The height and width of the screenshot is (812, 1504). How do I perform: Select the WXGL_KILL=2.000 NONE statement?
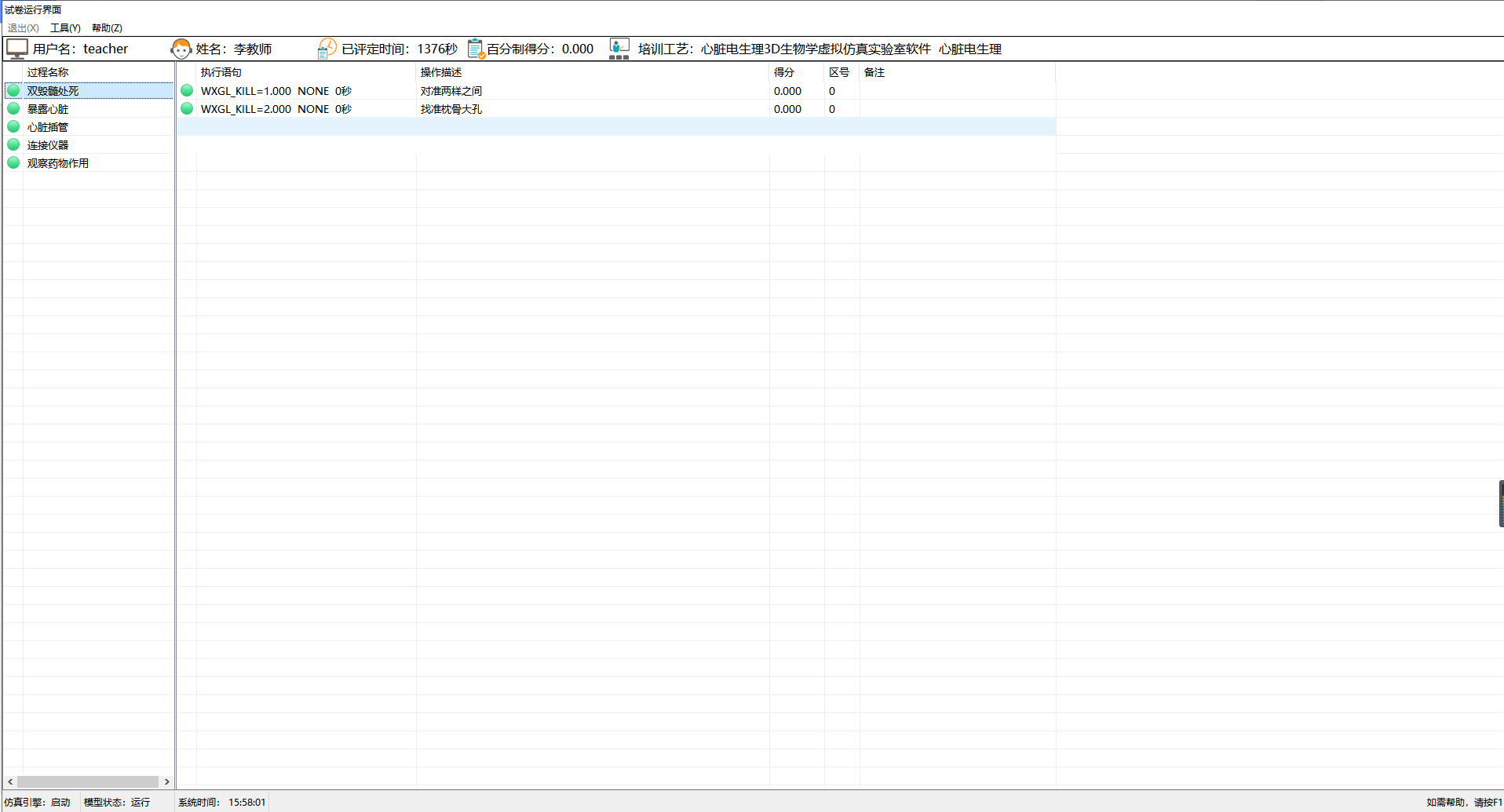tap(276, 109)
